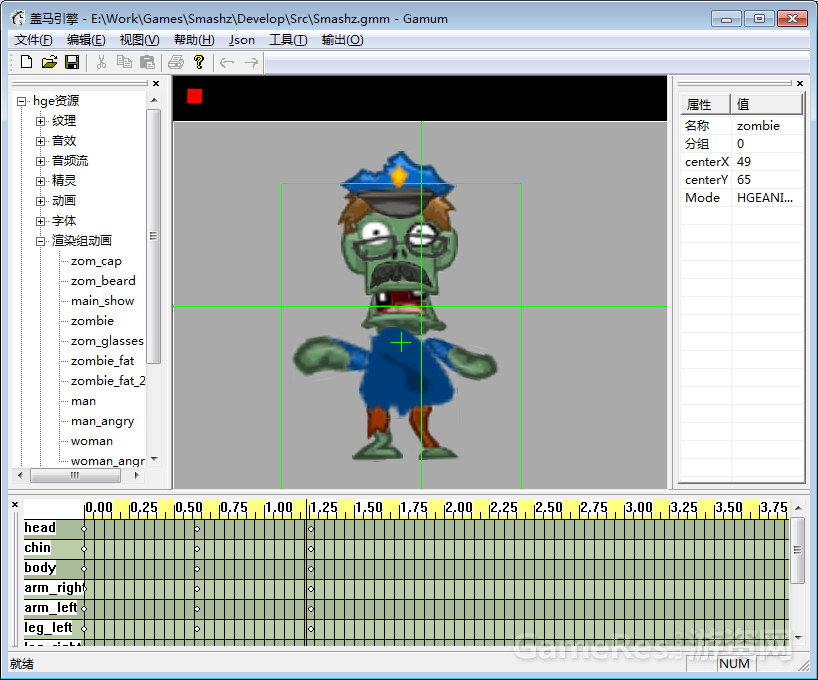Expand the 纹理 tree node
This screenshot has width=818, height=680.
coord(41,121)
